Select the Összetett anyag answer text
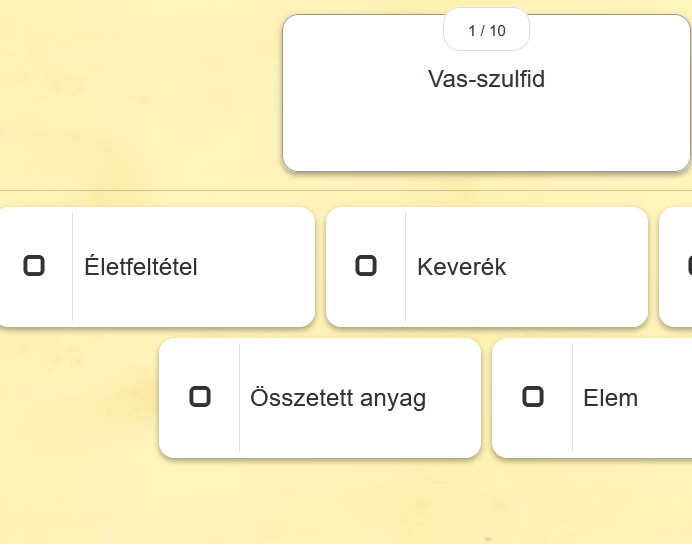692x545 pixels. click(338, 398)
